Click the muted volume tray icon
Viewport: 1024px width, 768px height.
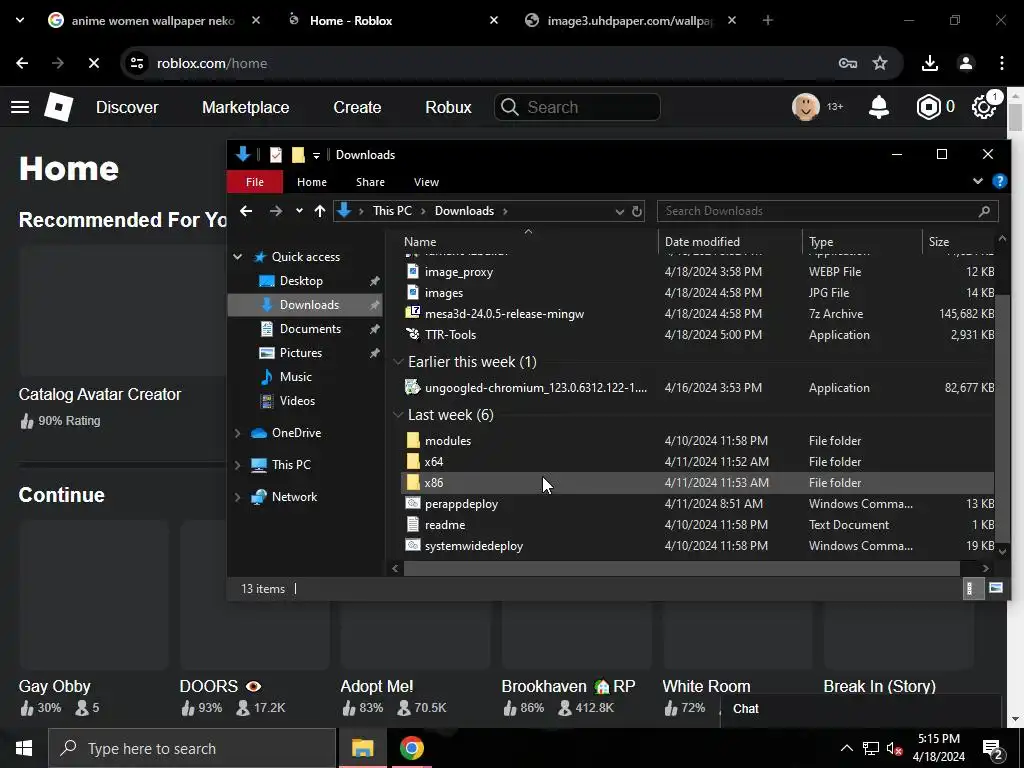(x=895, y=748)
